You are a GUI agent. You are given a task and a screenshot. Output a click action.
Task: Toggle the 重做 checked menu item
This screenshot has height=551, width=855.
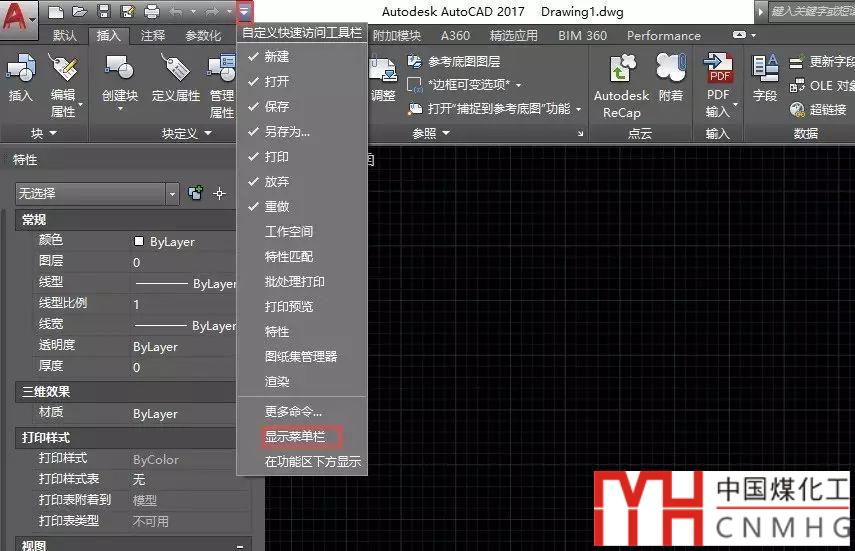[277, 207]
